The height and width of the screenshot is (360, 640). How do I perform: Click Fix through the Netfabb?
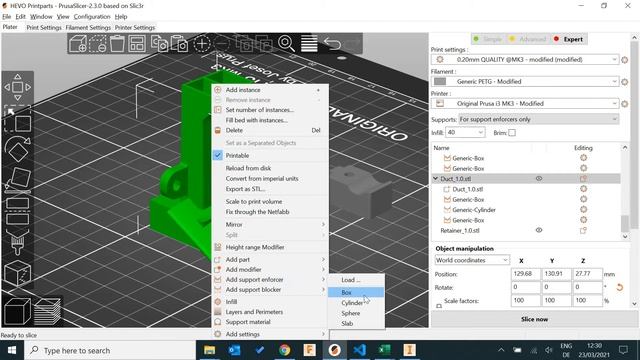270,212
